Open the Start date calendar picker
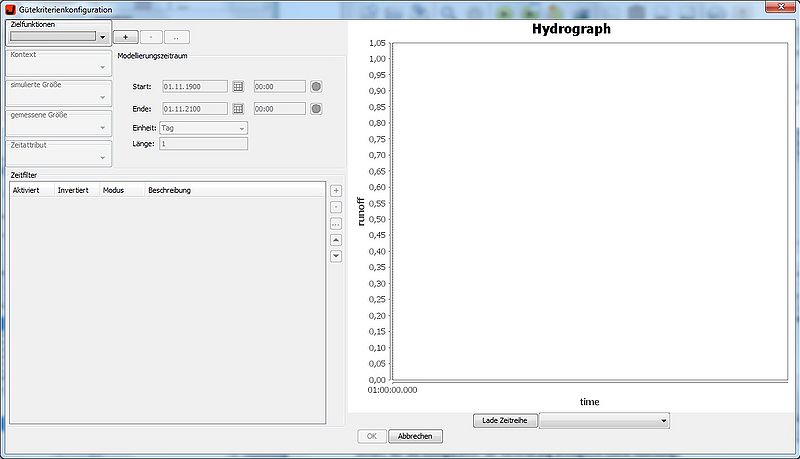The image size is (800, 459). [x=238, y=87]
